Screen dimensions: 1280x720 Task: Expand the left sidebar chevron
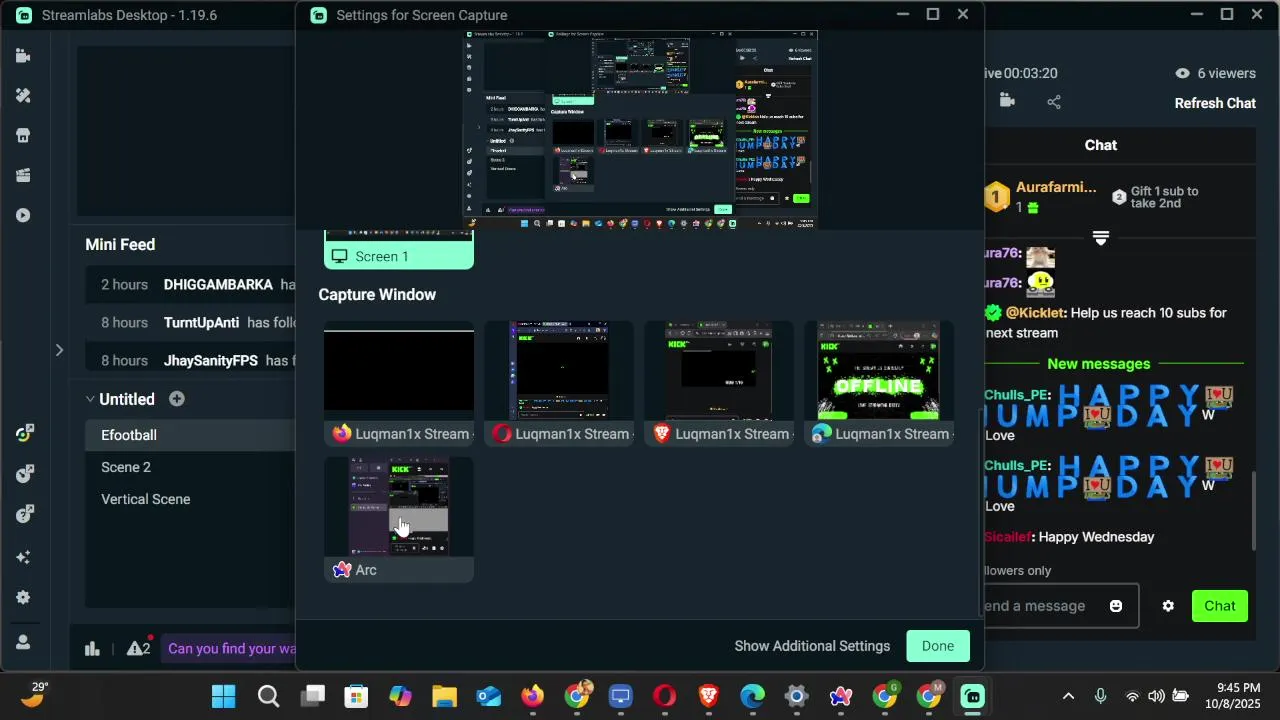click(x=59, y=350)
